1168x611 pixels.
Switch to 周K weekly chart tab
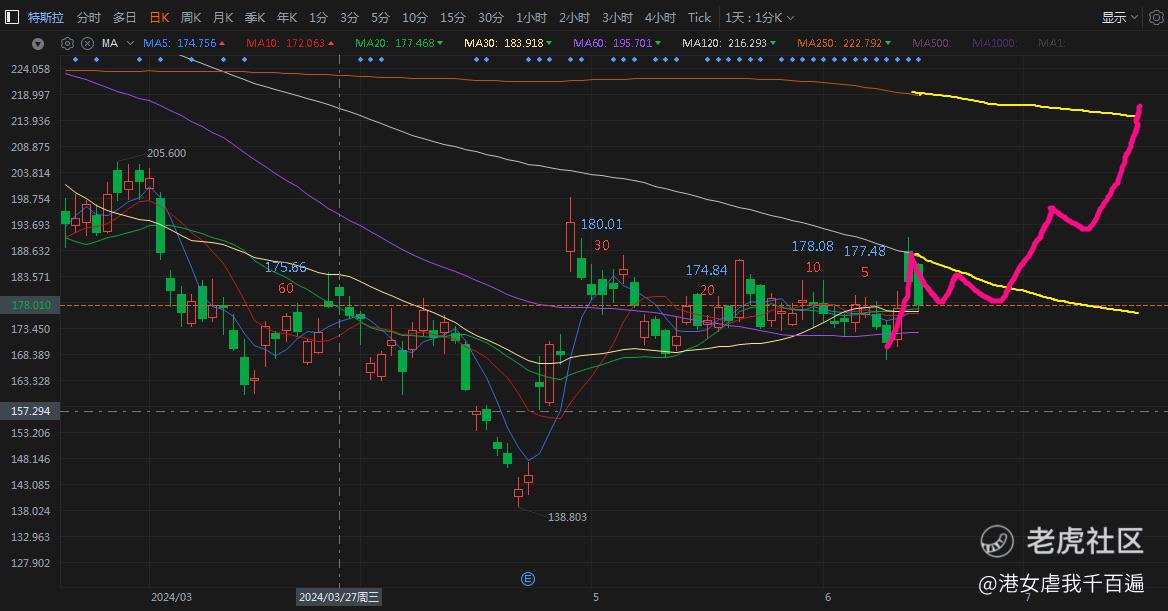click(x=191, y=17)
